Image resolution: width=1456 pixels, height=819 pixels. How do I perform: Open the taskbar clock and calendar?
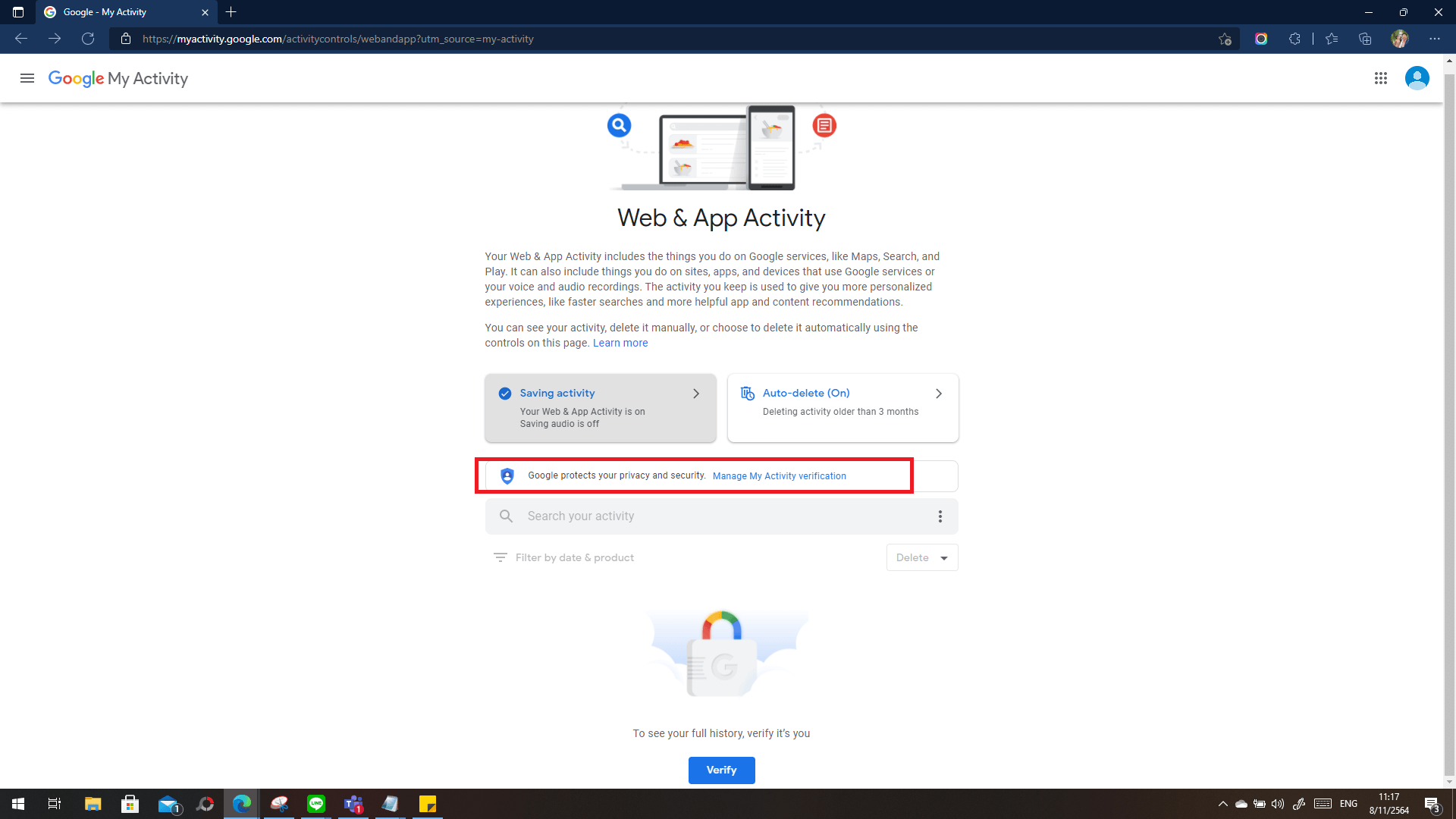coord(1389,804)
